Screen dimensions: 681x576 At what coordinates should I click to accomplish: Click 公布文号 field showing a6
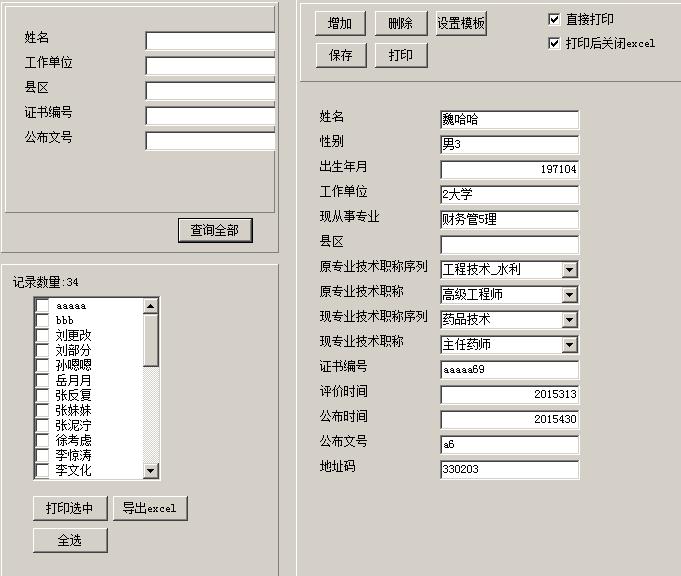pos(509,444)
